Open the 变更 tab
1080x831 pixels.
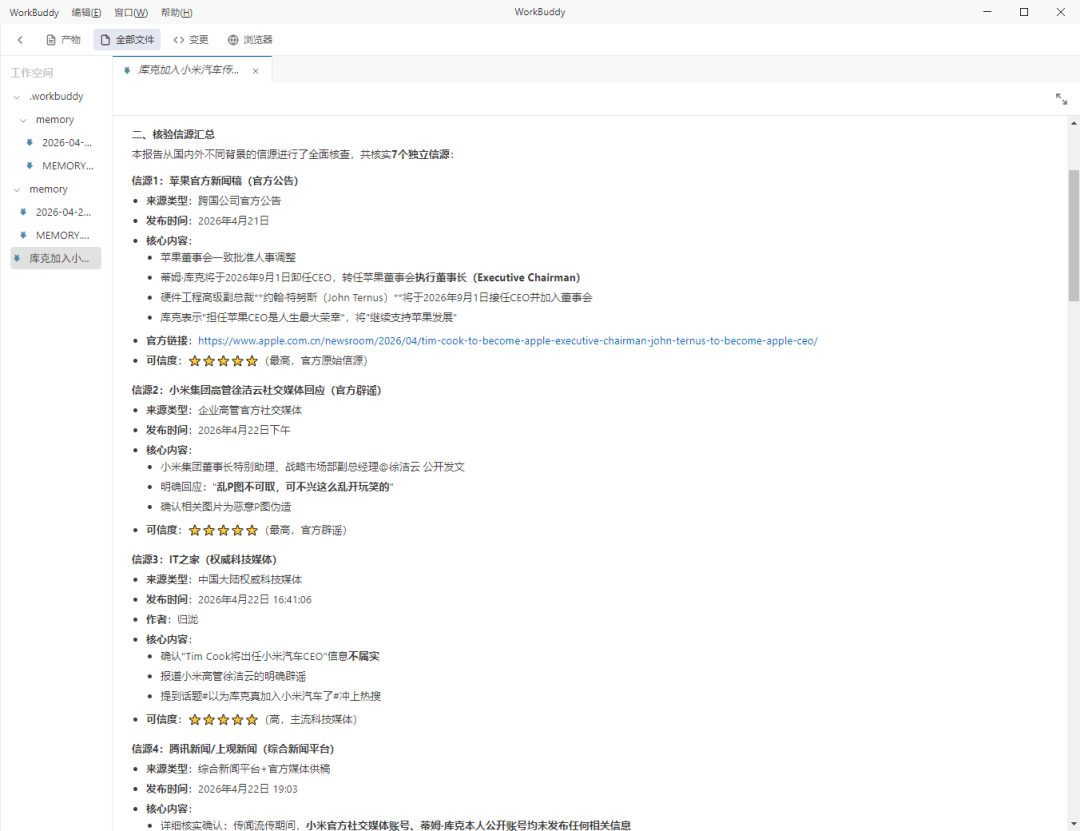191,40
